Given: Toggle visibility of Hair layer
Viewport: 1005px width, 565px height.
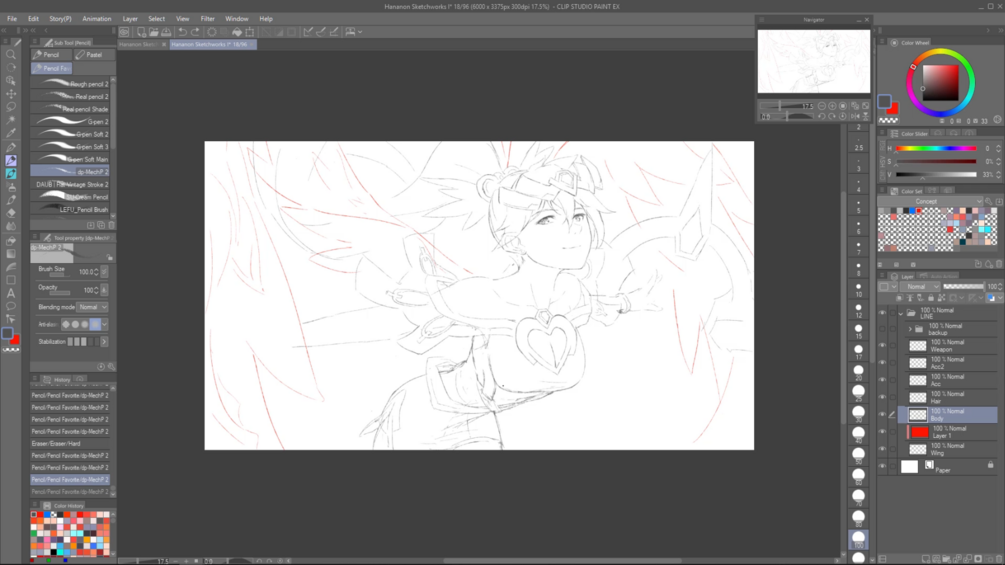Looking at the screenshot, I should click(883, 397).
